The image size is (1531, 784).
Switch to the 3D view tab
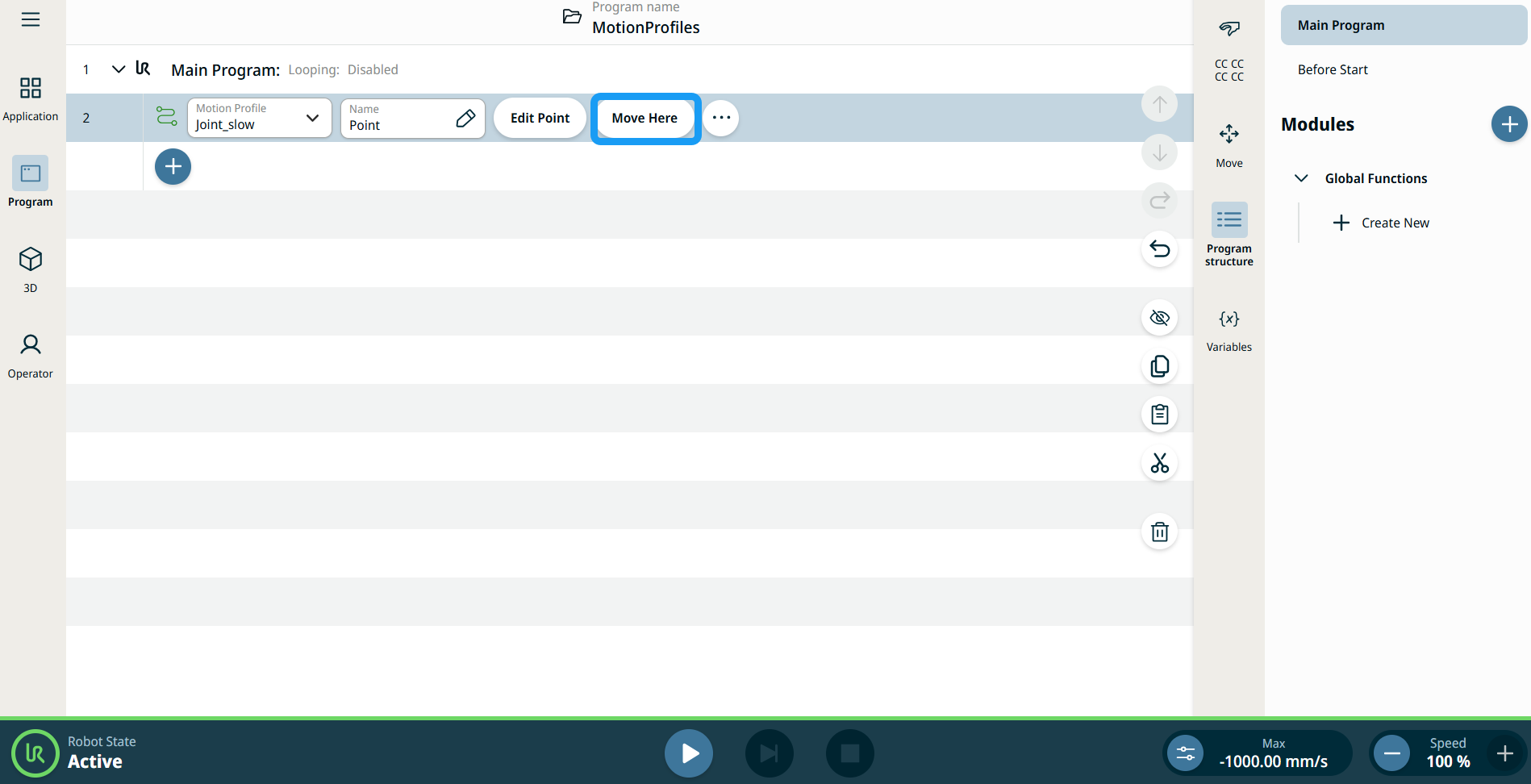pos(31,269)
